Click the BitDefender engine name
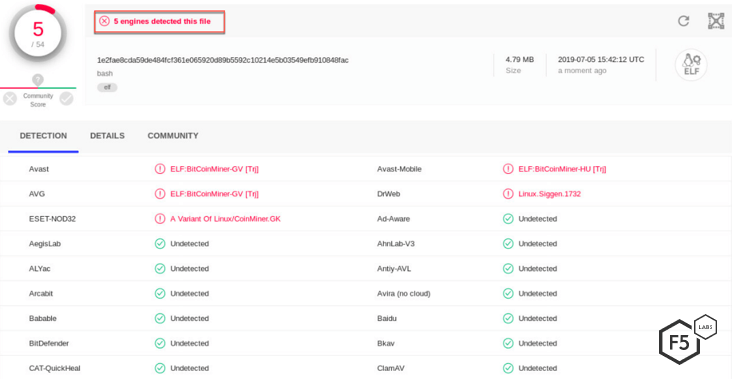Image resolution: width=732 pixels, height=379 pixels. [x=49, y=343]
